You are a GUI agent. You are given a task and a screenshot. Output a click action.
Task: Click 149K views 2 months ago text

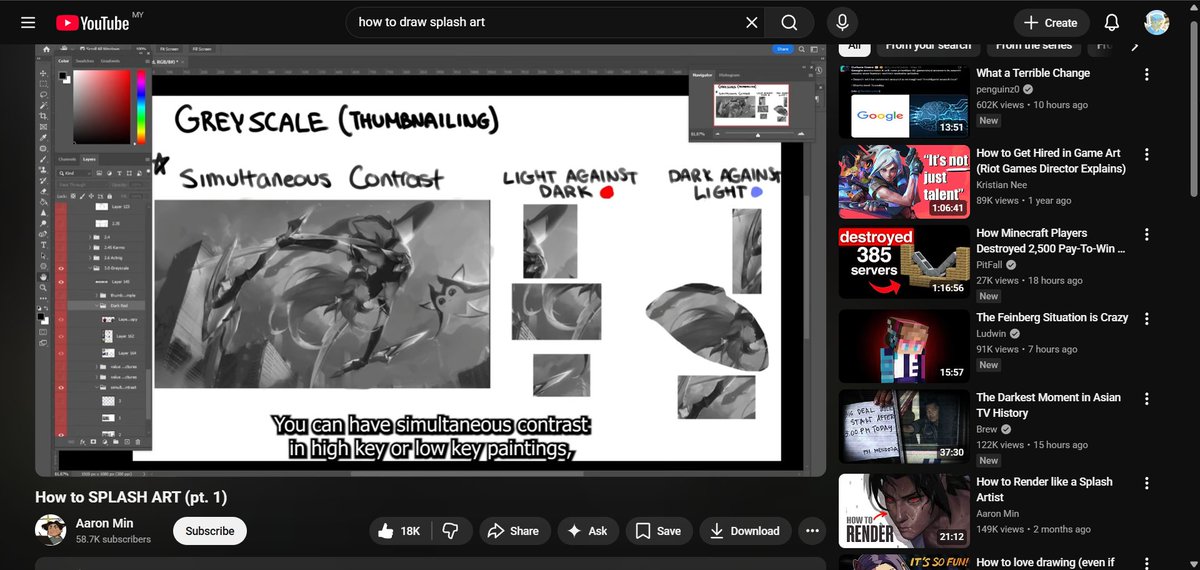pyautogui.click(x=1033, y=529)
